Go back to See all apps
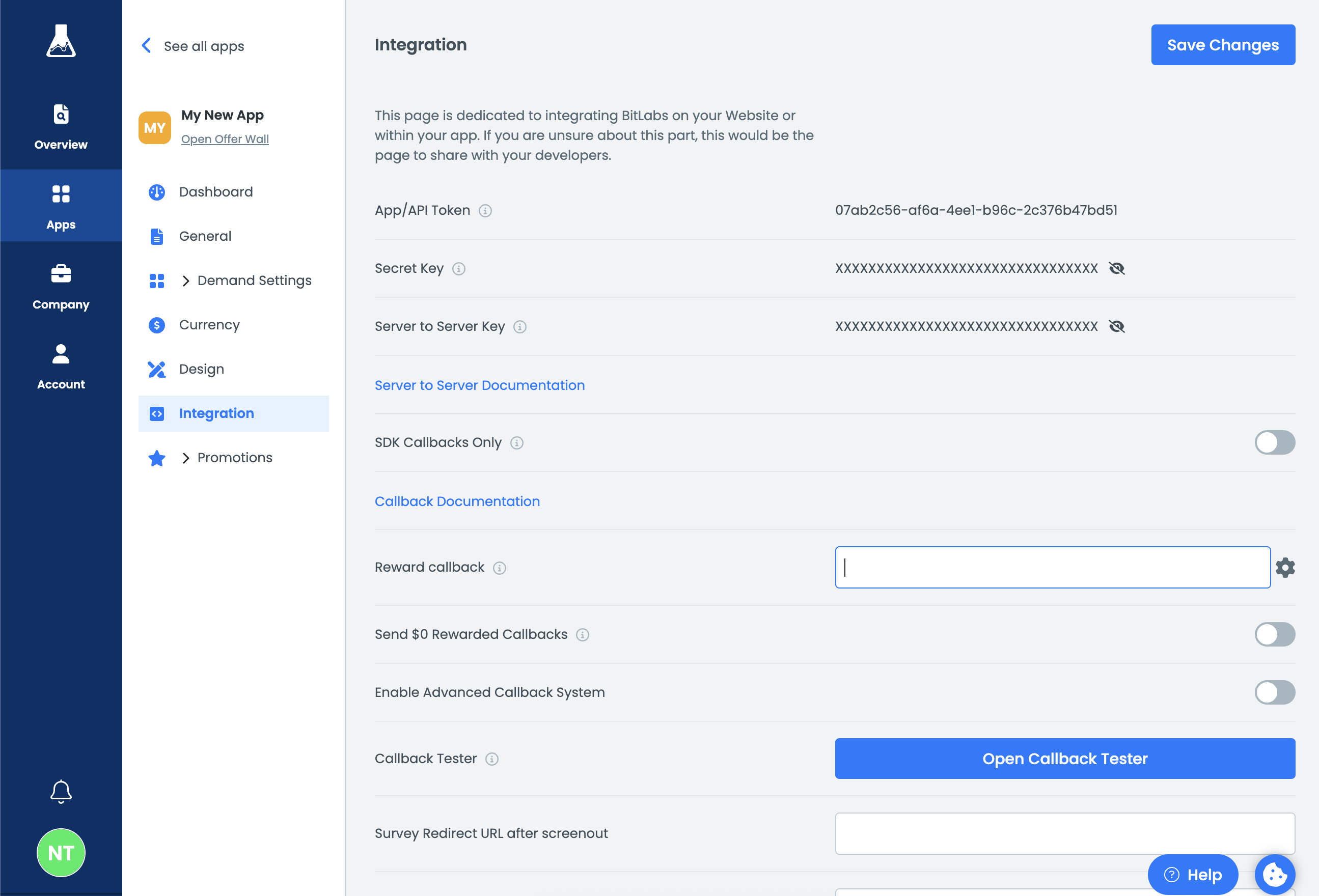This screenshot has width=1319, height=896. [x=193, y=46]
